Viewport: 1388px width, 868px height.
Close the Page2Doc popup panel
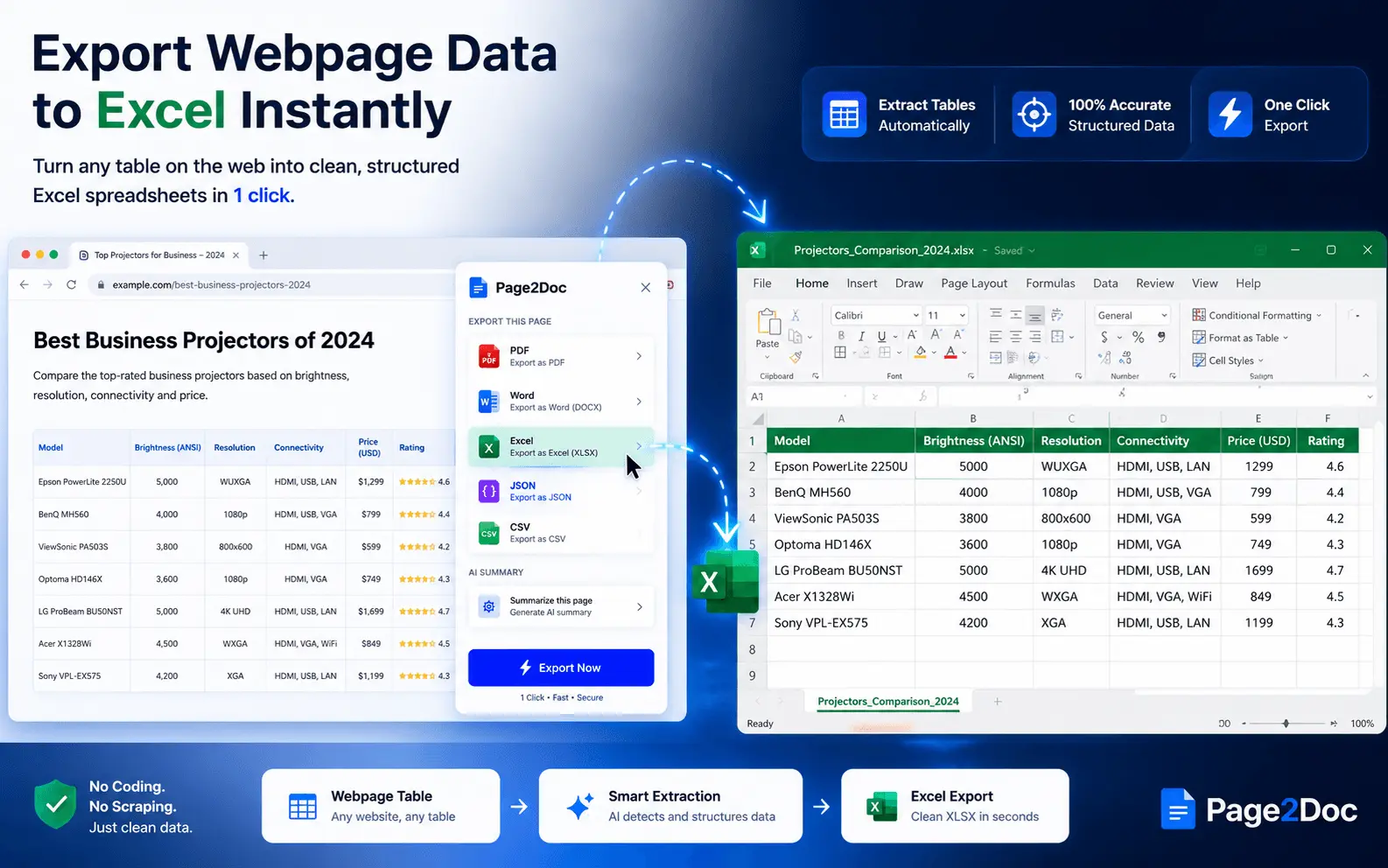tap(645, 288)
